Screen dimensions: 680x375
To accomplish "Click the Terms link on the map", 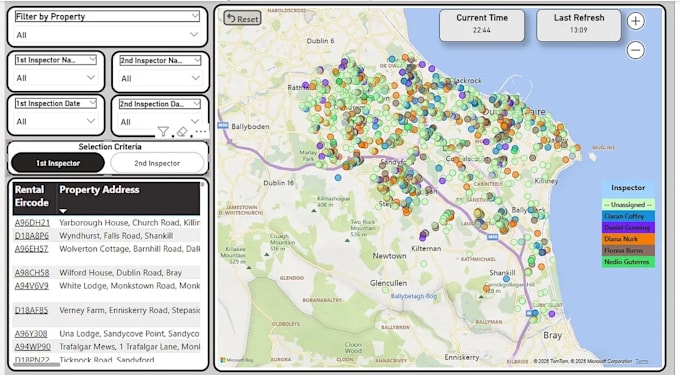I will click(642, 361).
